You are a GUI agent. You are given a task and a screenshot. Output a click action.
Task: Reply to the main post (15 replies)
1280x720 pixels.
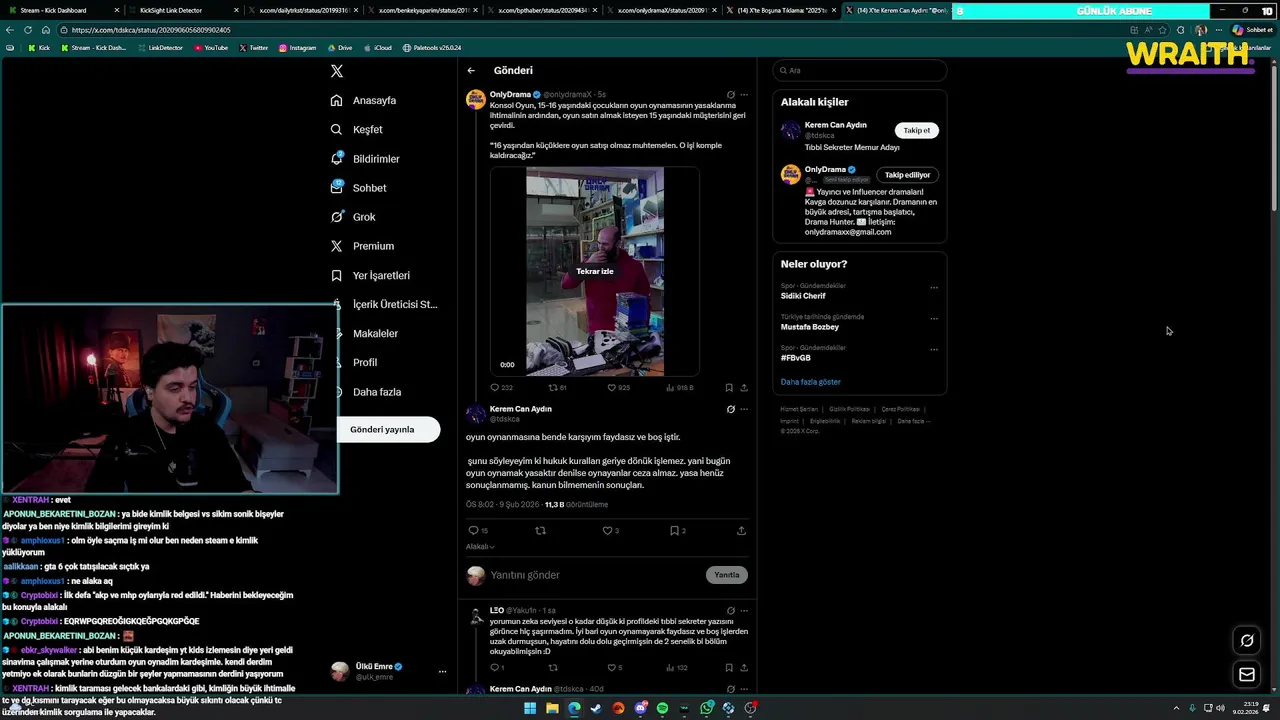point(478,531)
